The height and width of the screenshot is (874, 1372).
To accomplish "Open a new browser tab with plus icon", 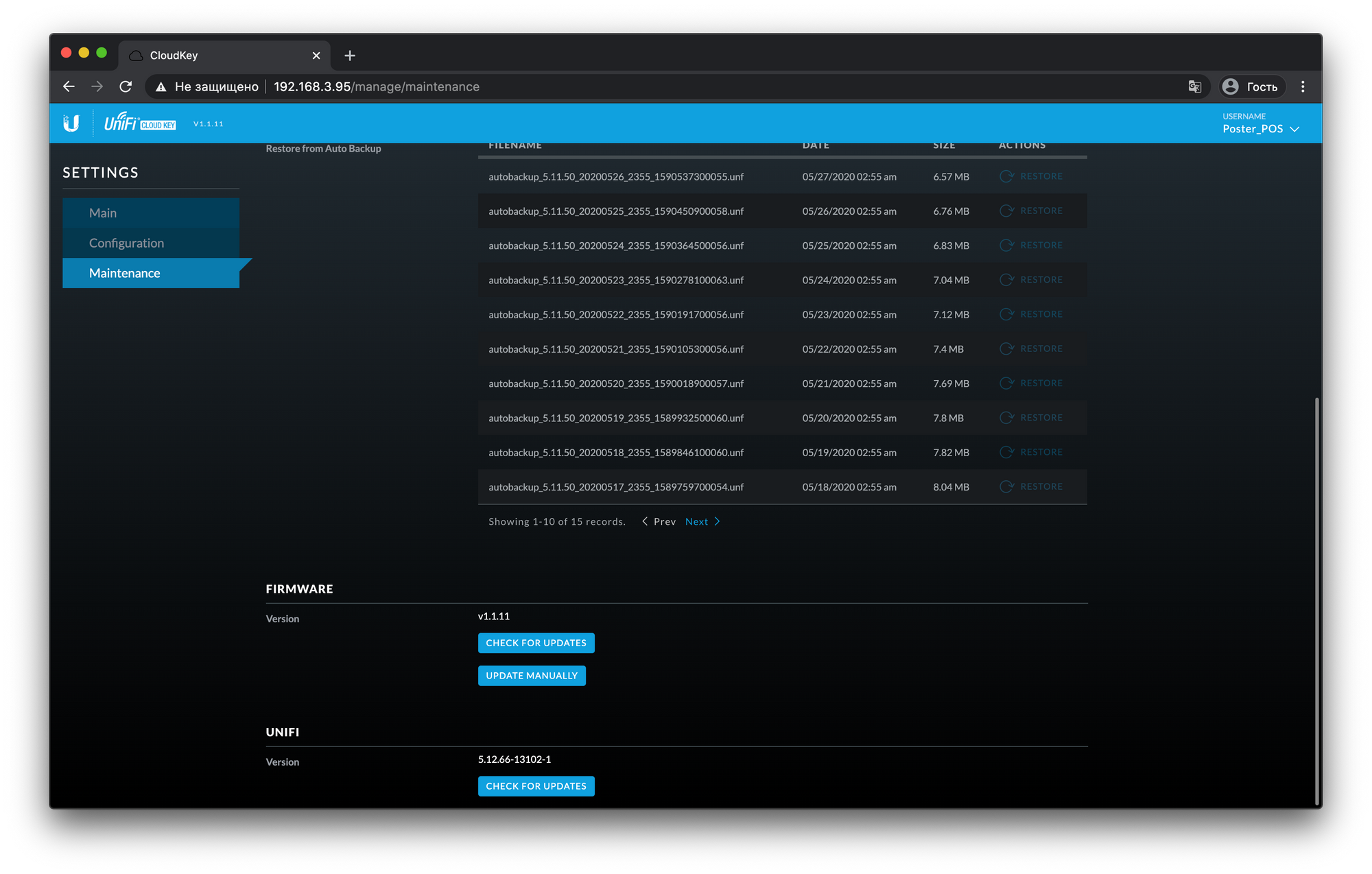I will tap(350, 56).
